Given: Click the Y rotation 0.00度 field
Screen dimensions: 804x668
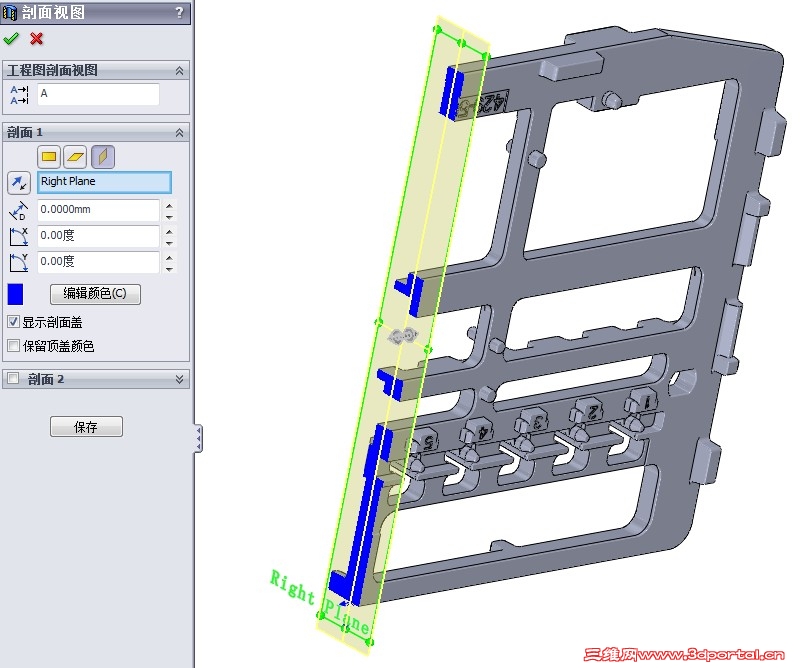Looking at the screenshot, I should pos(98,262).
